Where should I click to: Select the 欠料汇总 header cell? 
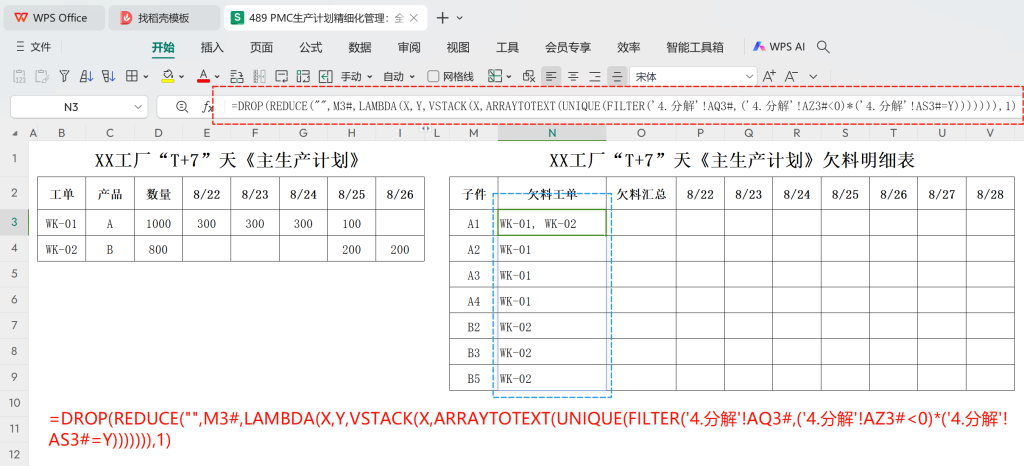click(641, 193)
